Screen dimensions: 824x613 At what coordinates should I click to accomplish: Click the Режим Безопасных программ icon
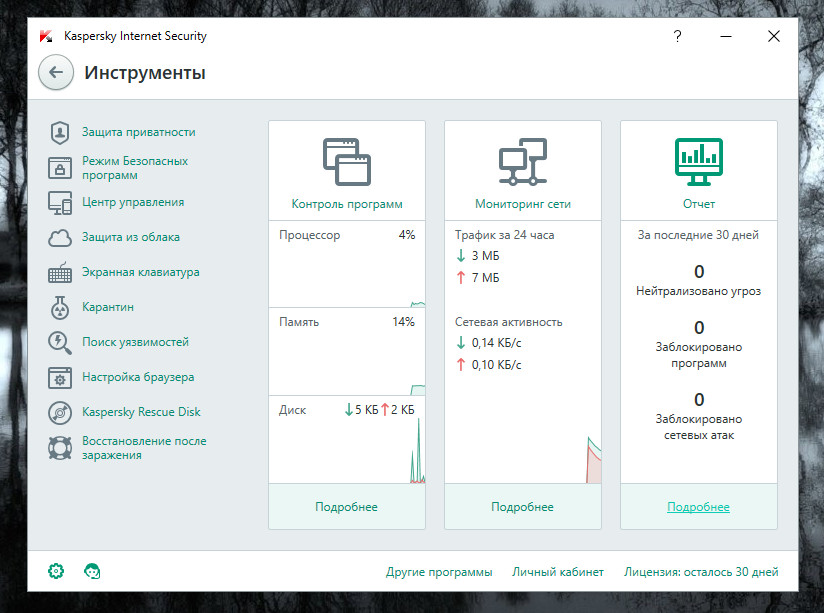(x=60, y=167)
